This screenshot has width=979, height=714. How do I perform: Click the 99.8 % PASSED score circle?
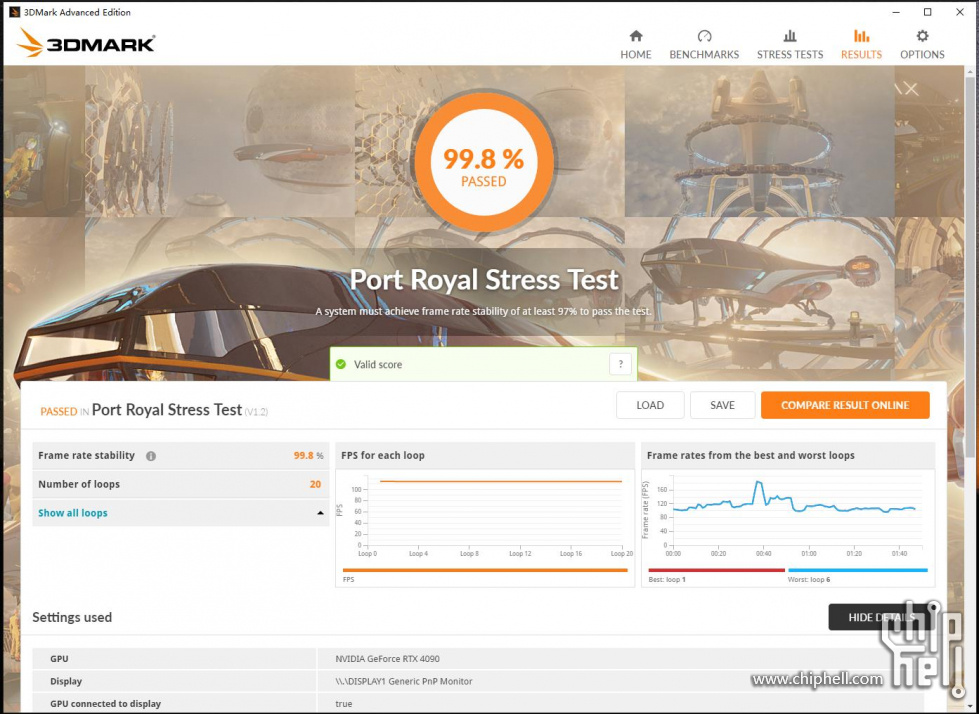click(x=484, y=162)
